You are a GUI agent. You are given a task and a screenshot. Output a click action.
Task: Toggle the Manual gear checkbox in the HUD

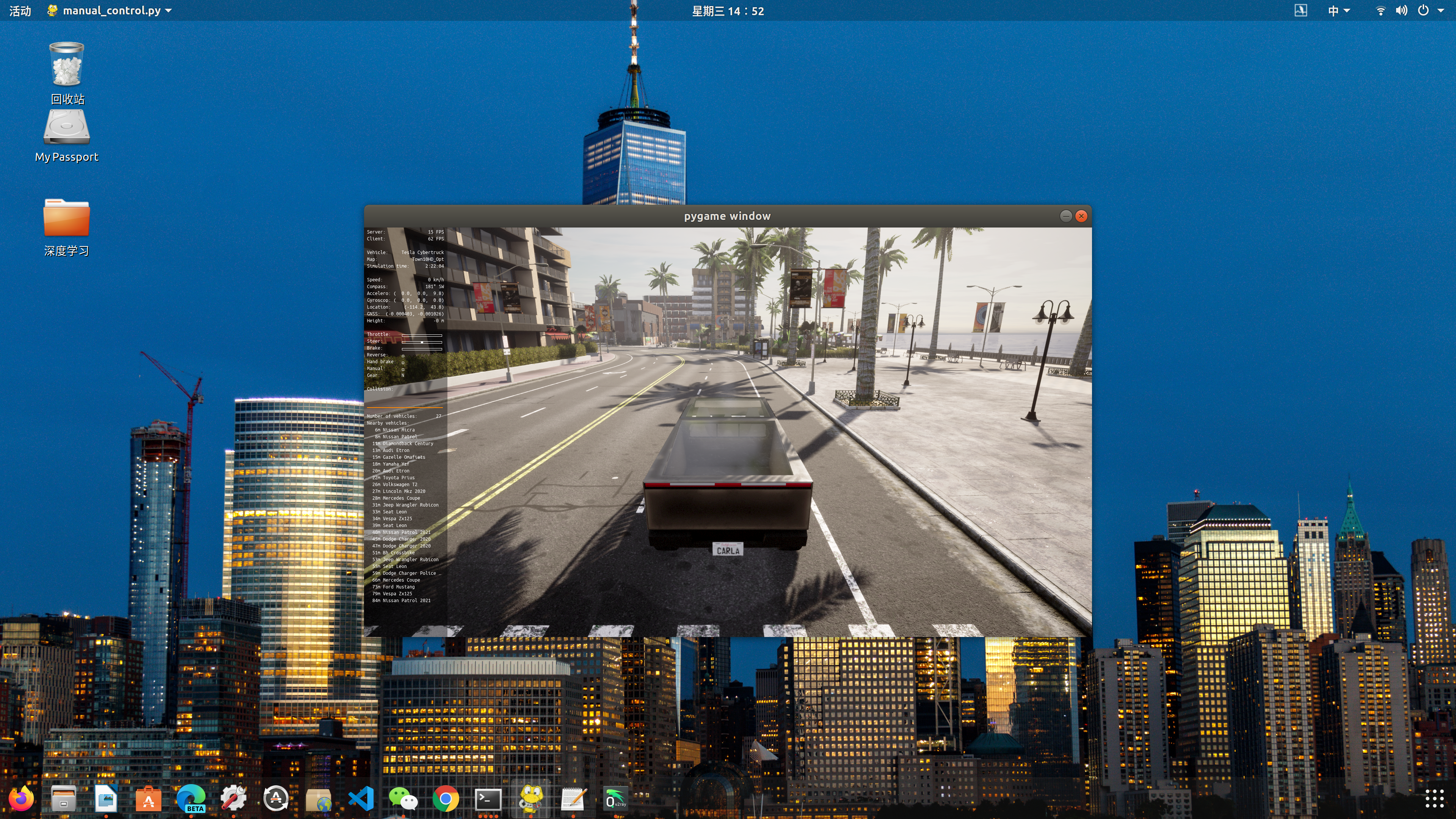(x=403, y=369)
